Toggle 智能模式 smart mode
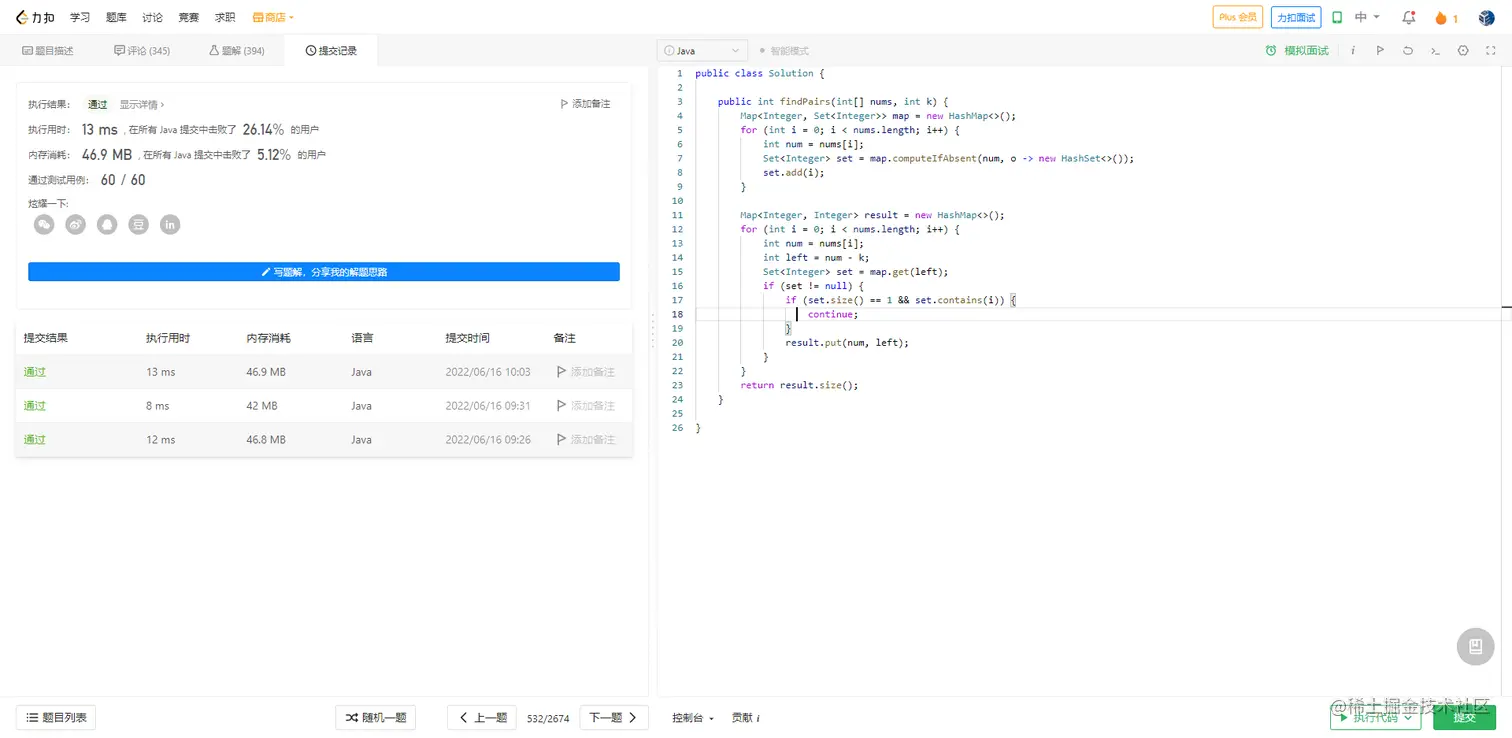1512x738 pixels. (x=783, y=51)
